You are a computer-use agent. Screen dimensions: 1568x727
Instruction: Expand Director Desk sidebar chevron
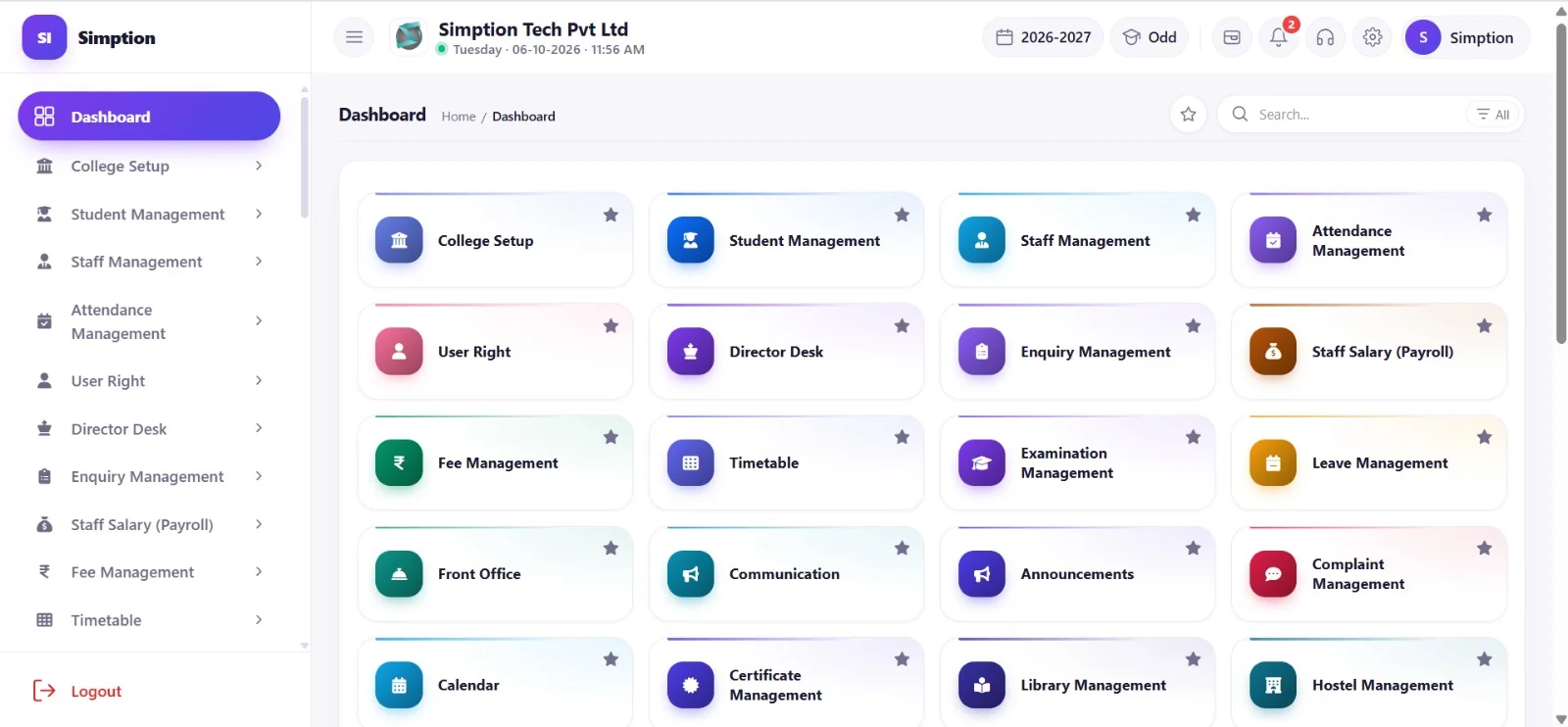tap(259, 428)
